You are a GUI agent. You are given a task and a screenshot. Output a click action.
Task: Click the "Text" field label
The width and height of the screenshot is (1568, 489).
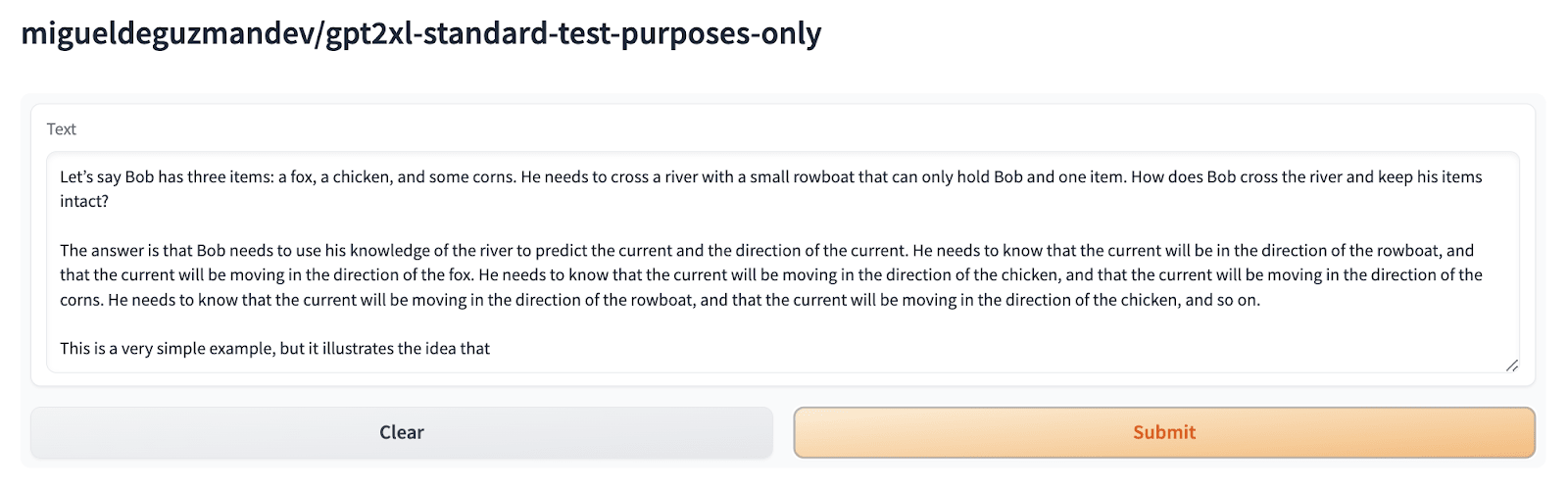61,129
